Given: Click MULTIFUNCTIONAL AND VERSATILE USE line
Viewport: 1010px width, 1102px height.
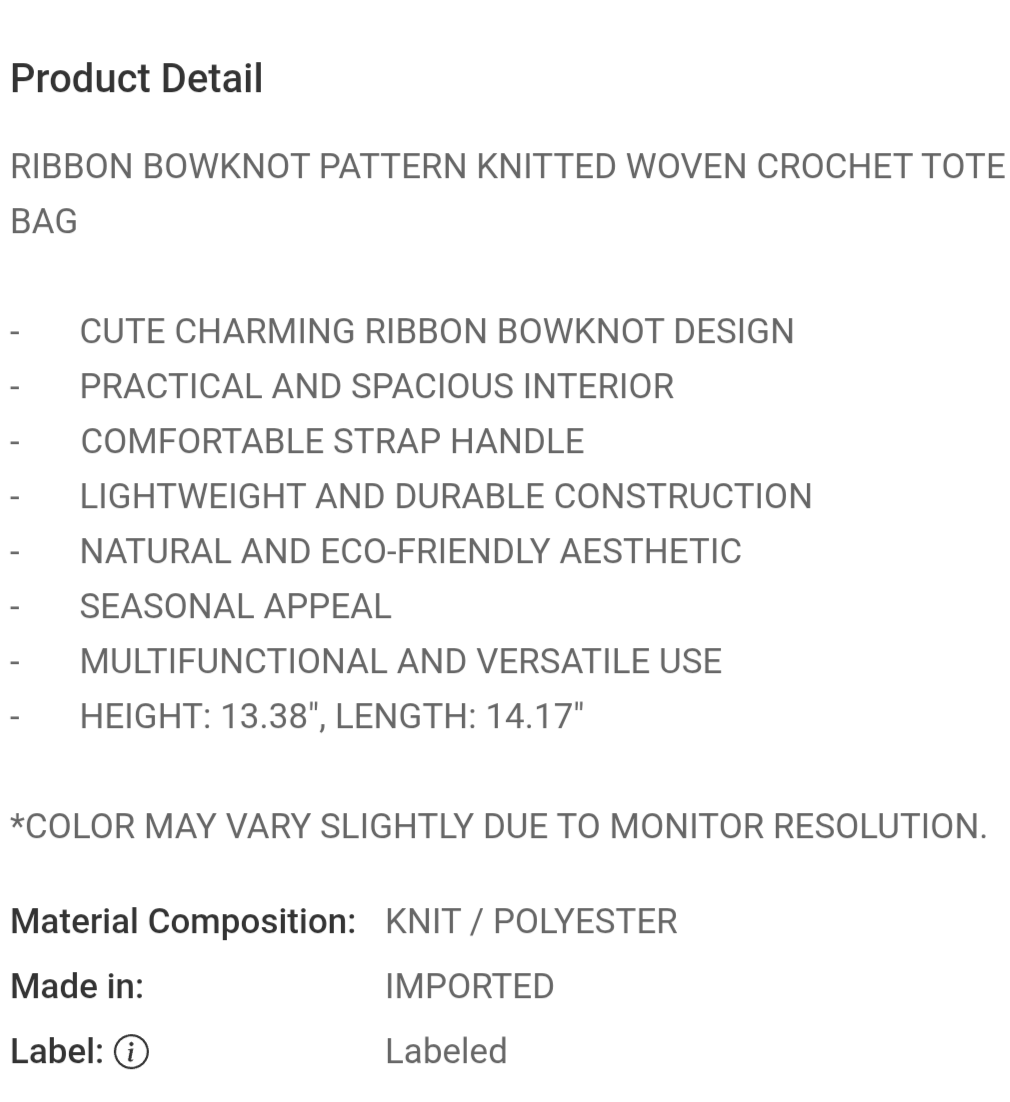Looking at the screenshot, I should click(x=400, y=661).
